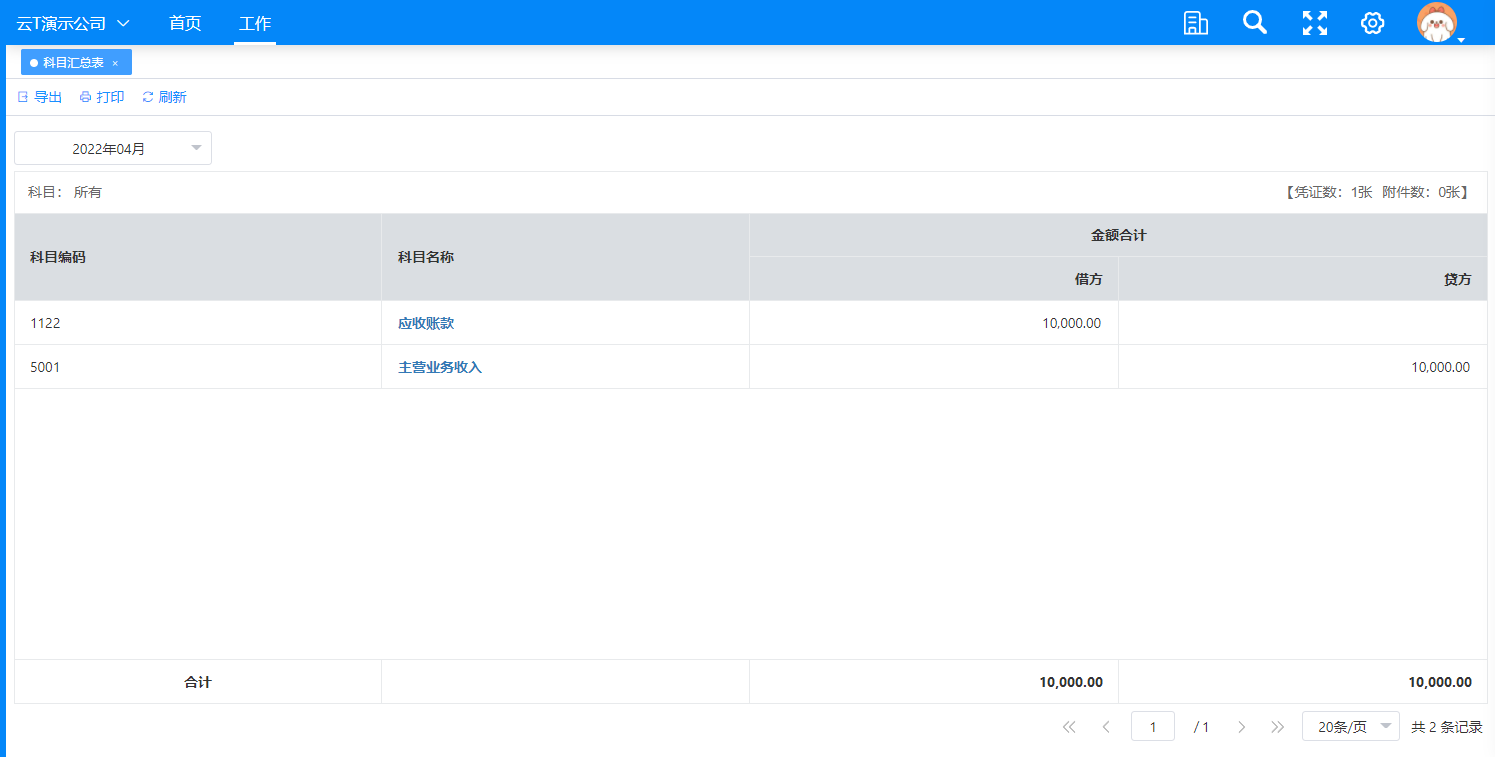Toggle fullscreen using the expand arrows icon
Viewport: 1495px width, 757px height.
pos(1314,23)
